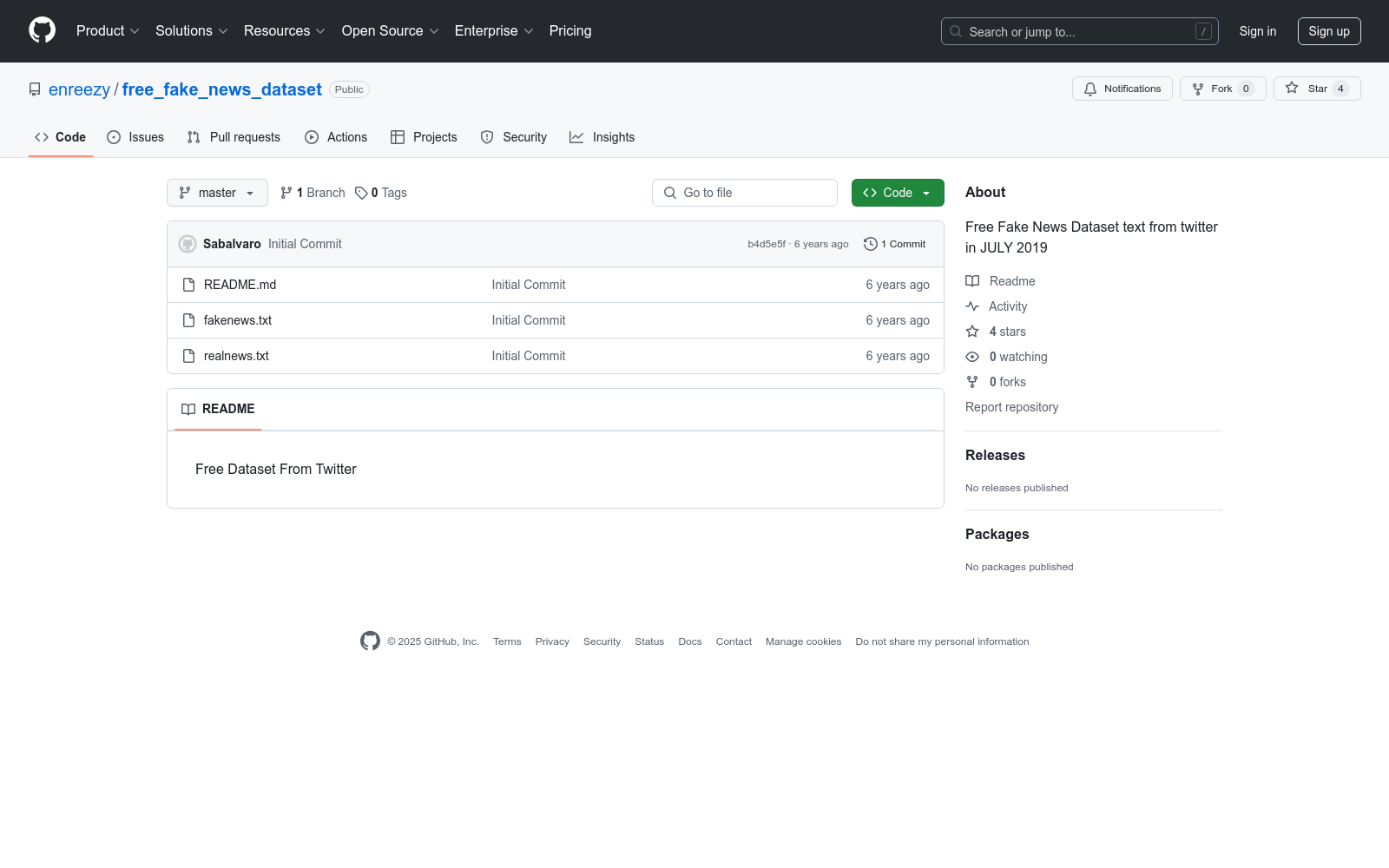
Task: Open the Releases heading link
Action: point(995,456)
